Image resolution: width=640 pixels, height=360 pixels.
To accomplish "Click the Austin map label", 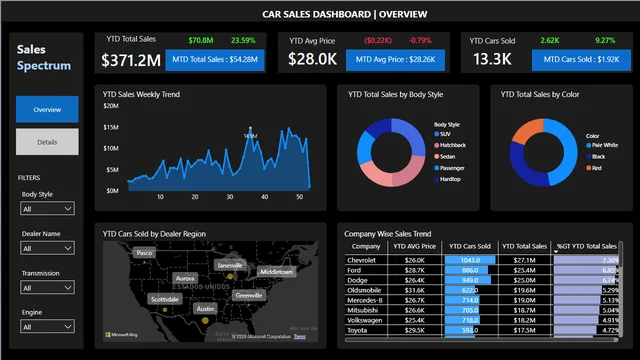I will tap(205, 309).
